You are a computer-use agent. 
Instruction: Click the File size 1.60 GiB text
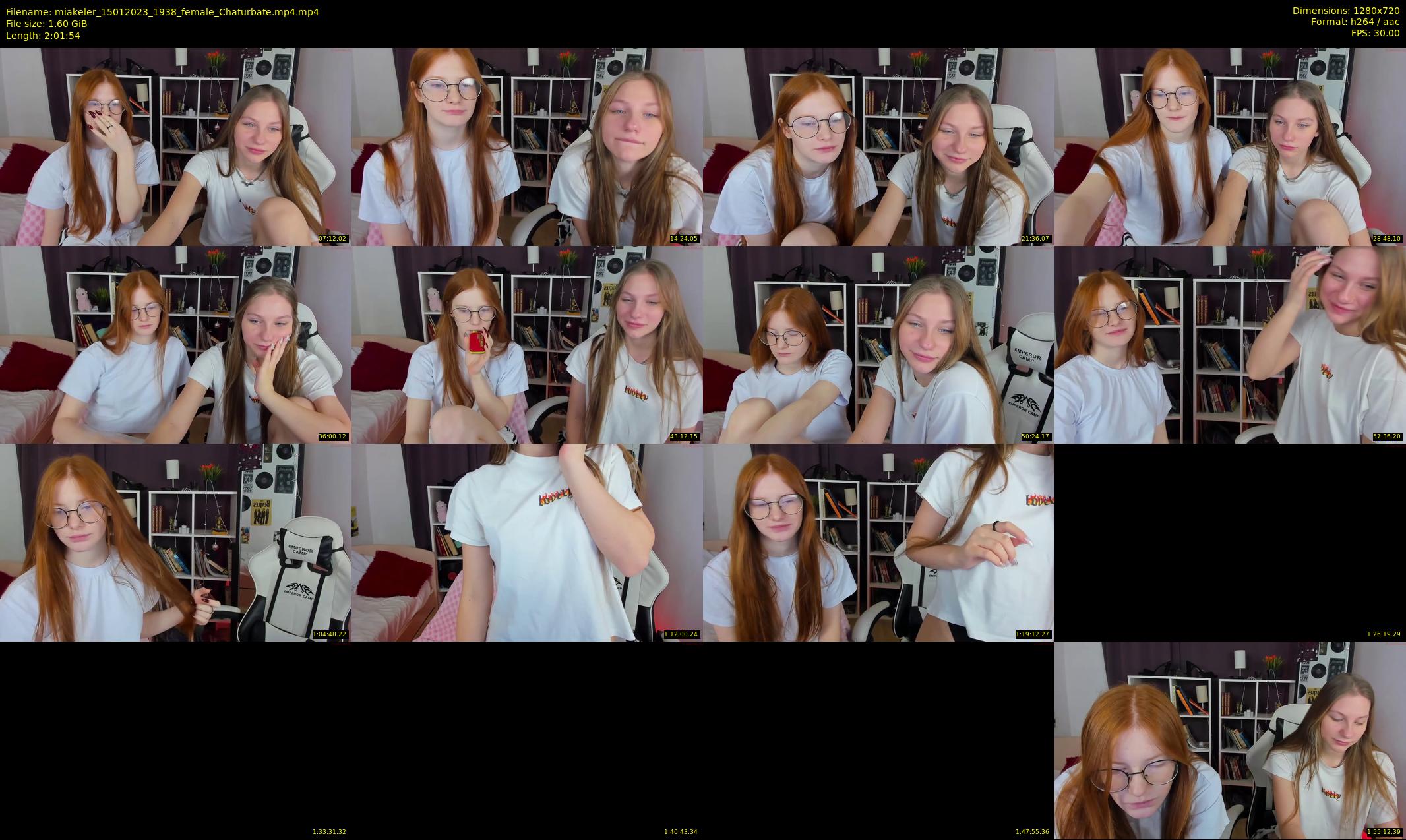(46, 24)
